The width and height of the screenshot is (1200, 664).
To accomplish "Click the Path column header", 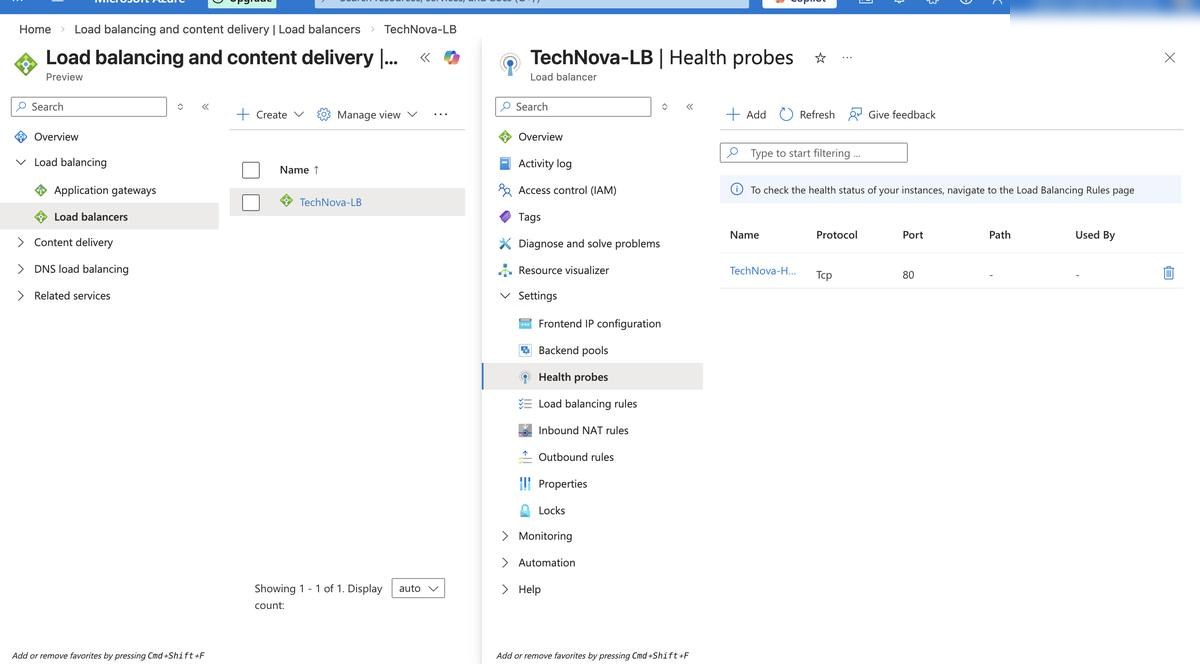I will point(1000,235).
